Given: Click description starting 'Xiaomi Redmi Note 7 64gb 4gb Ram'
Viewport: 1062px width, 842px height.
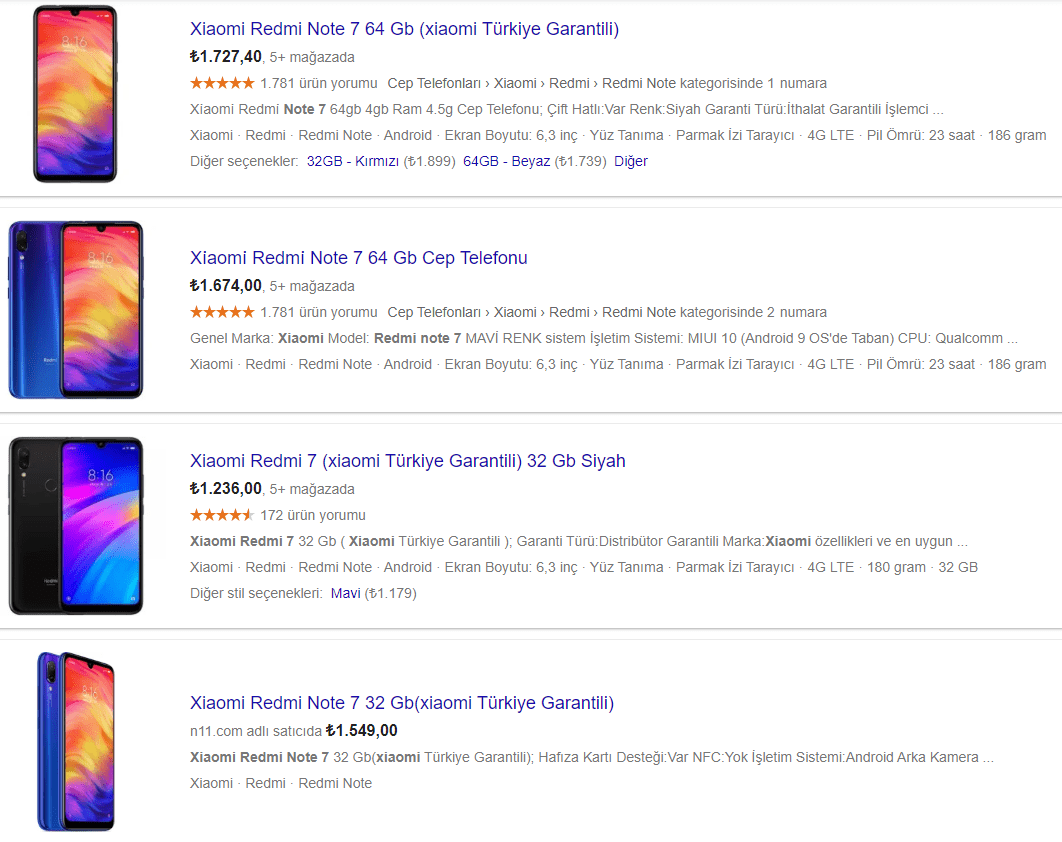Looking at the screenshot, I should [567, 109].
